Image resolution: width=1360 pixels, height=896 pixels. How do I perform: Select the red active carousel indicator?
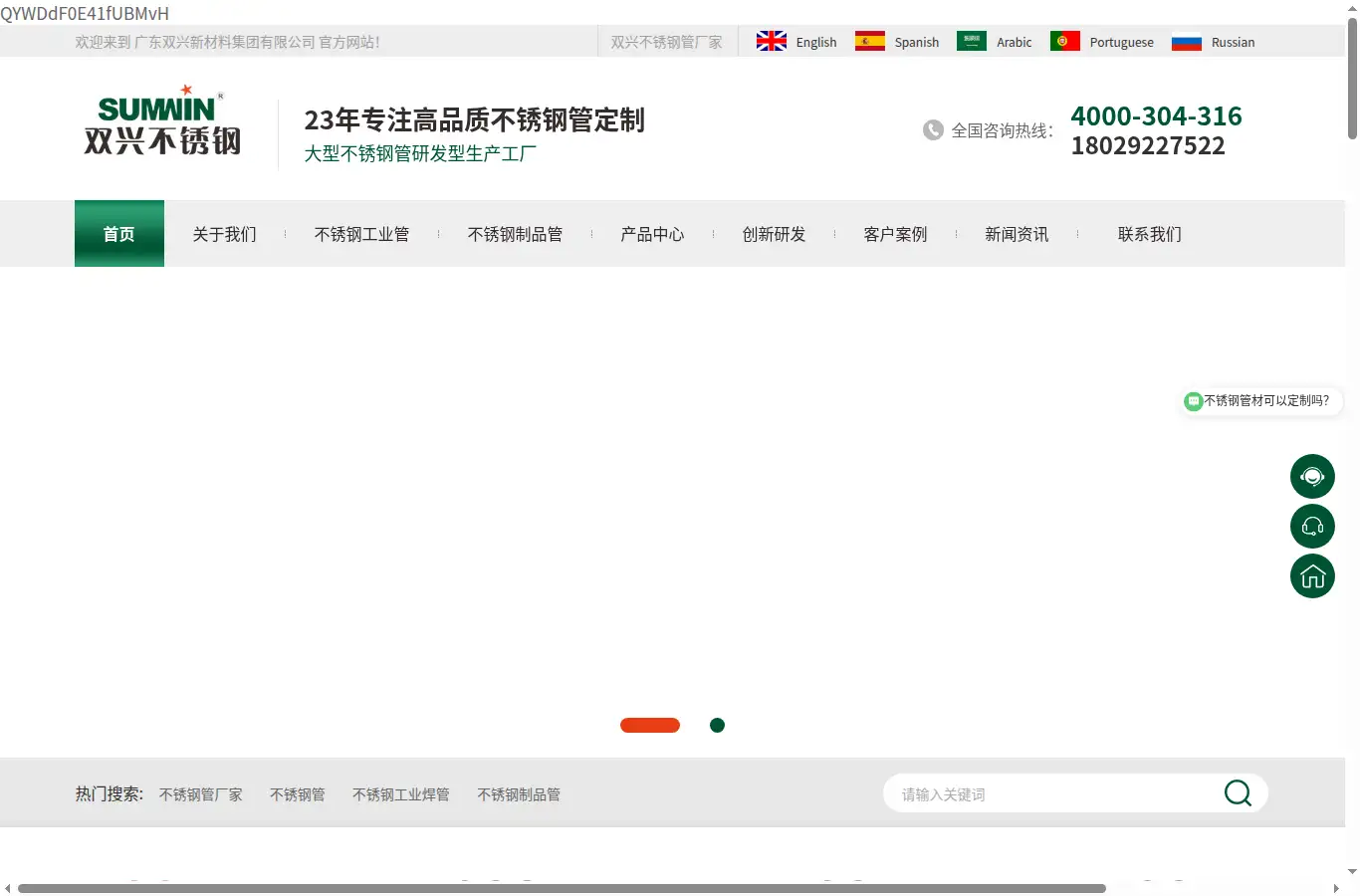pos(650,725)
